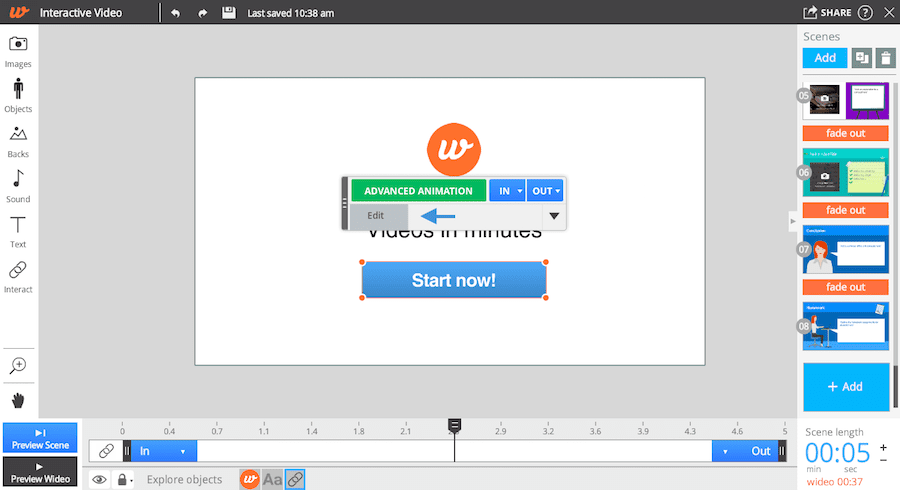900x490 pixels.
Task: Open the Backs backgrounds panel
Action: [x=18, y=142]
